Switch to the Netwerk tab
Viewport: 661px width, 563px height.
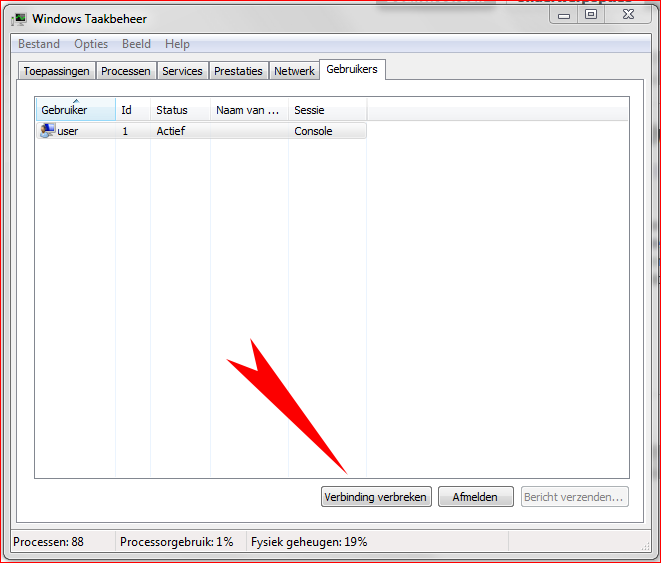294,71
